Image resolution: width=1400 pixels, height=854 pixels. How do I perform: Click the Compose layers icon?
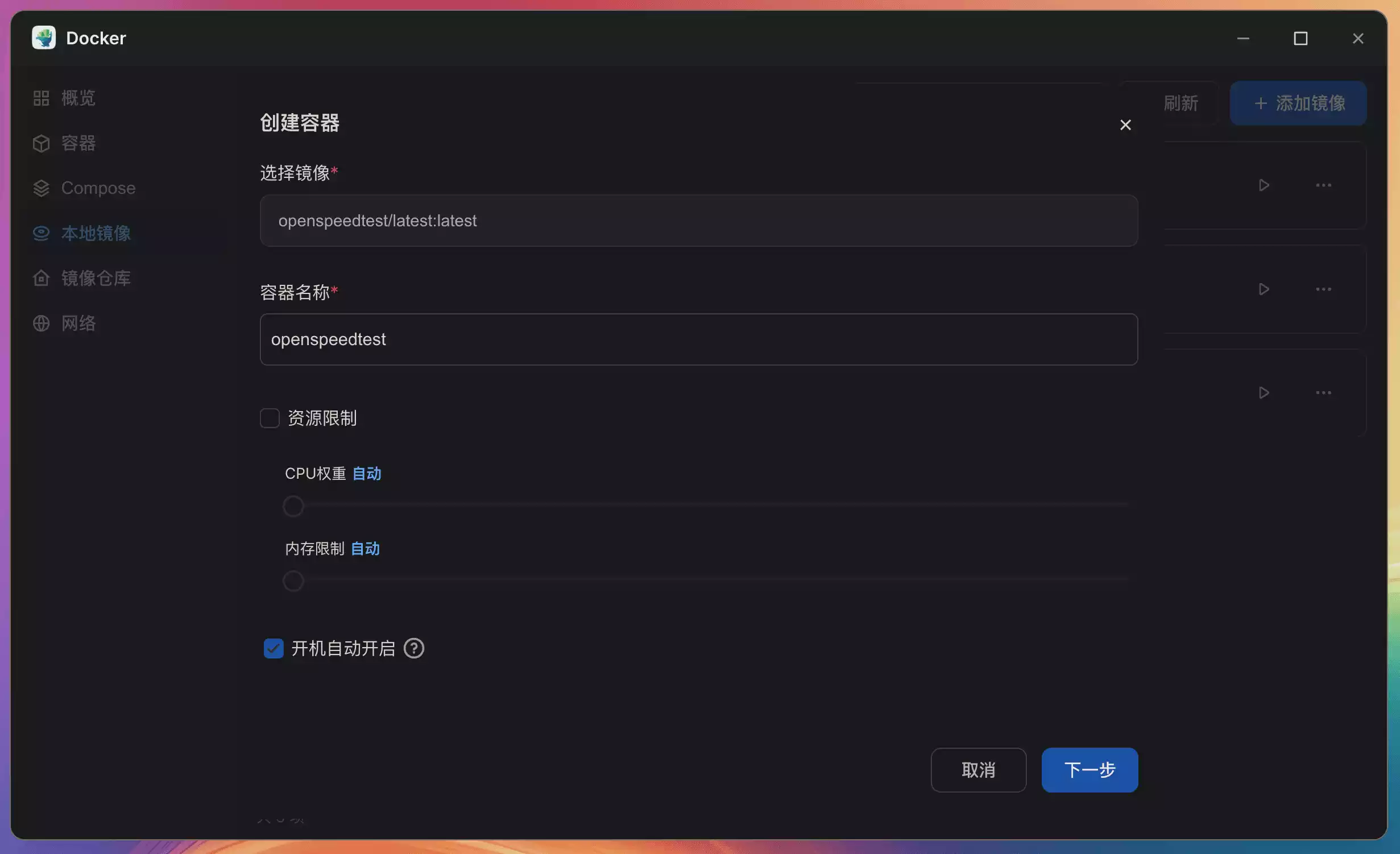coord(41,188)
